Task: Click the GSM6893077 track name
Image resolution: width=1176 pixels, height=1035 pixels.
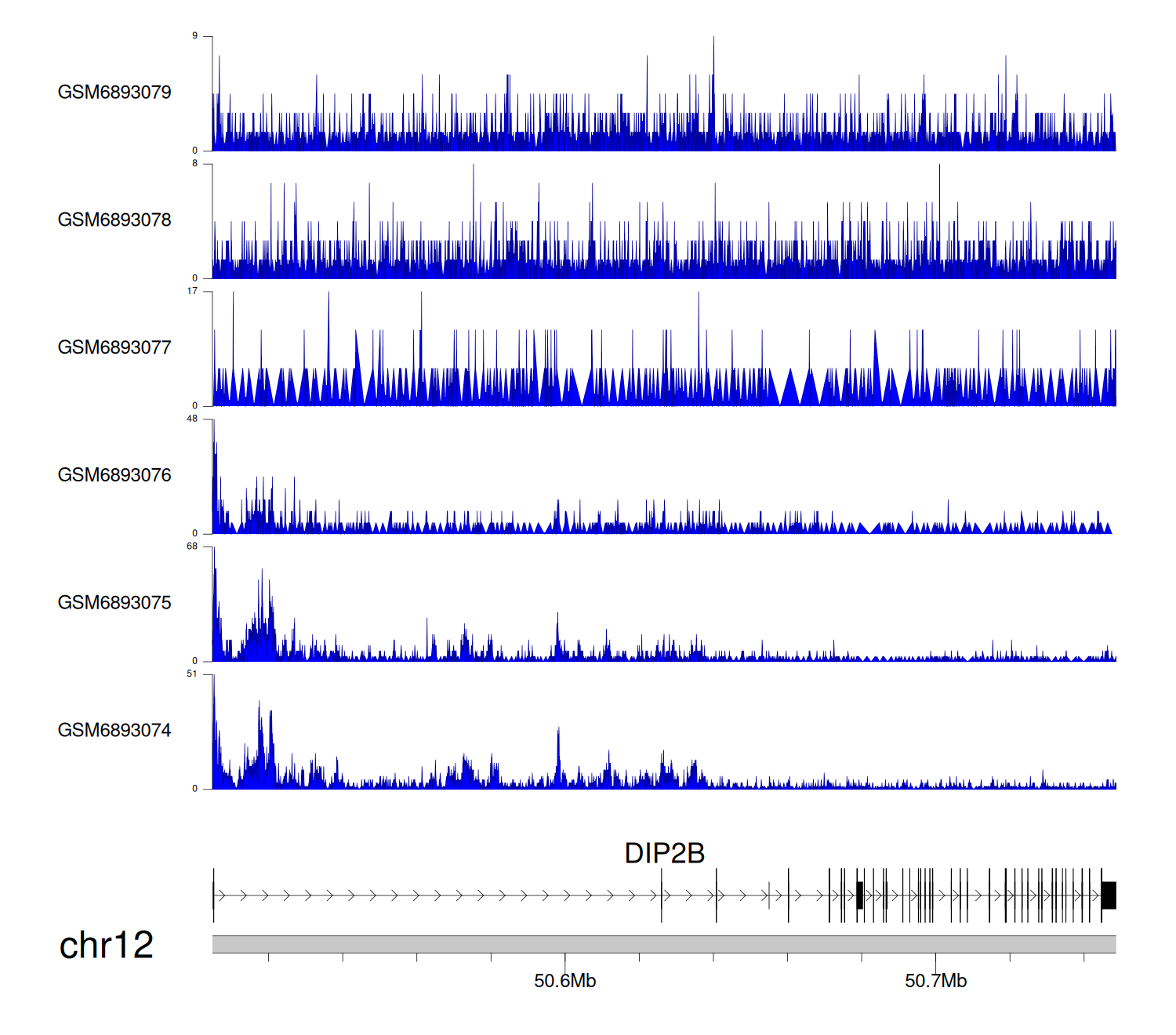Action: point(114,348)
